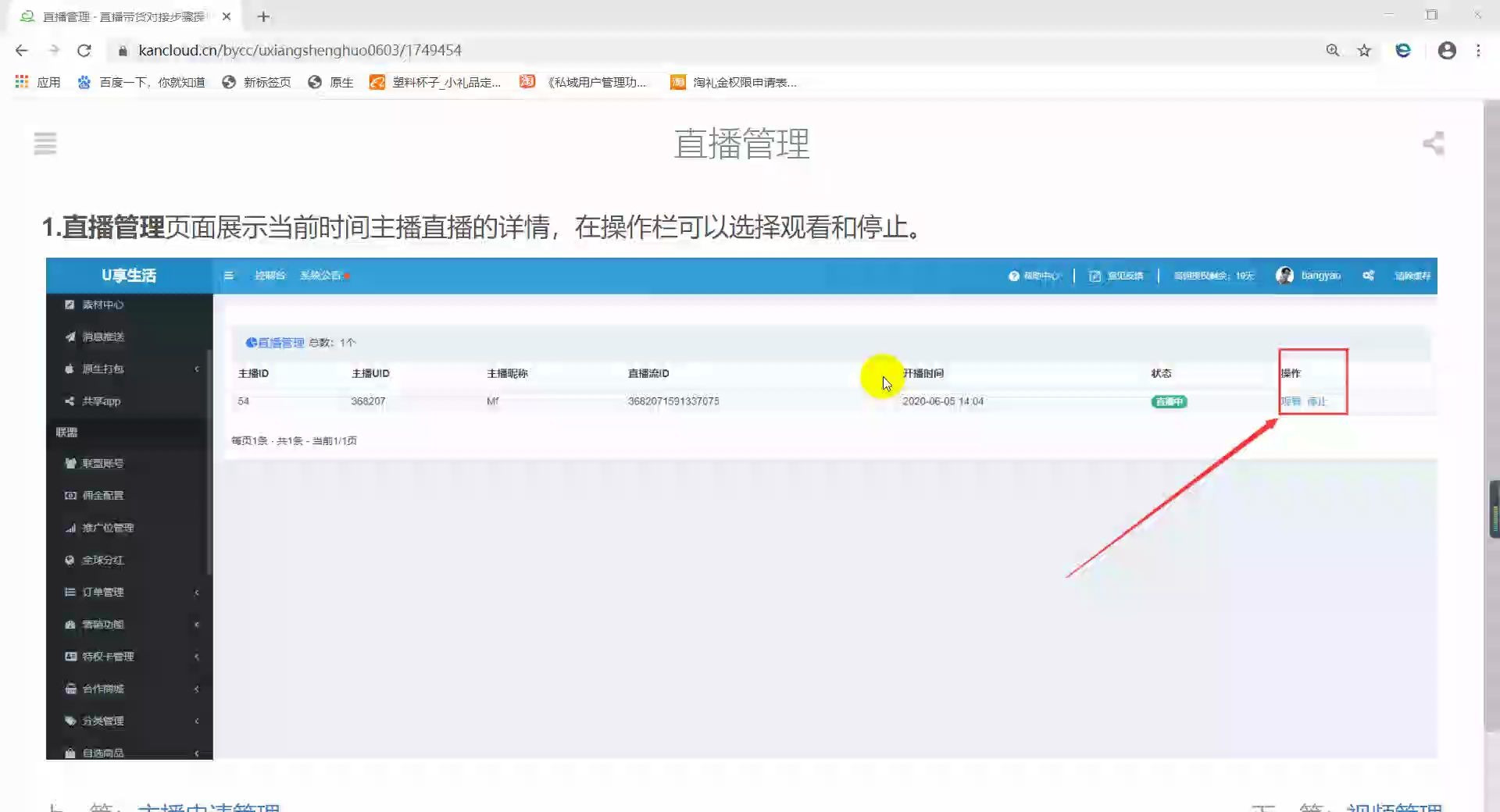Open the 原生 bookmark
The image size is (1500, 812).
[x=330, y=82]
